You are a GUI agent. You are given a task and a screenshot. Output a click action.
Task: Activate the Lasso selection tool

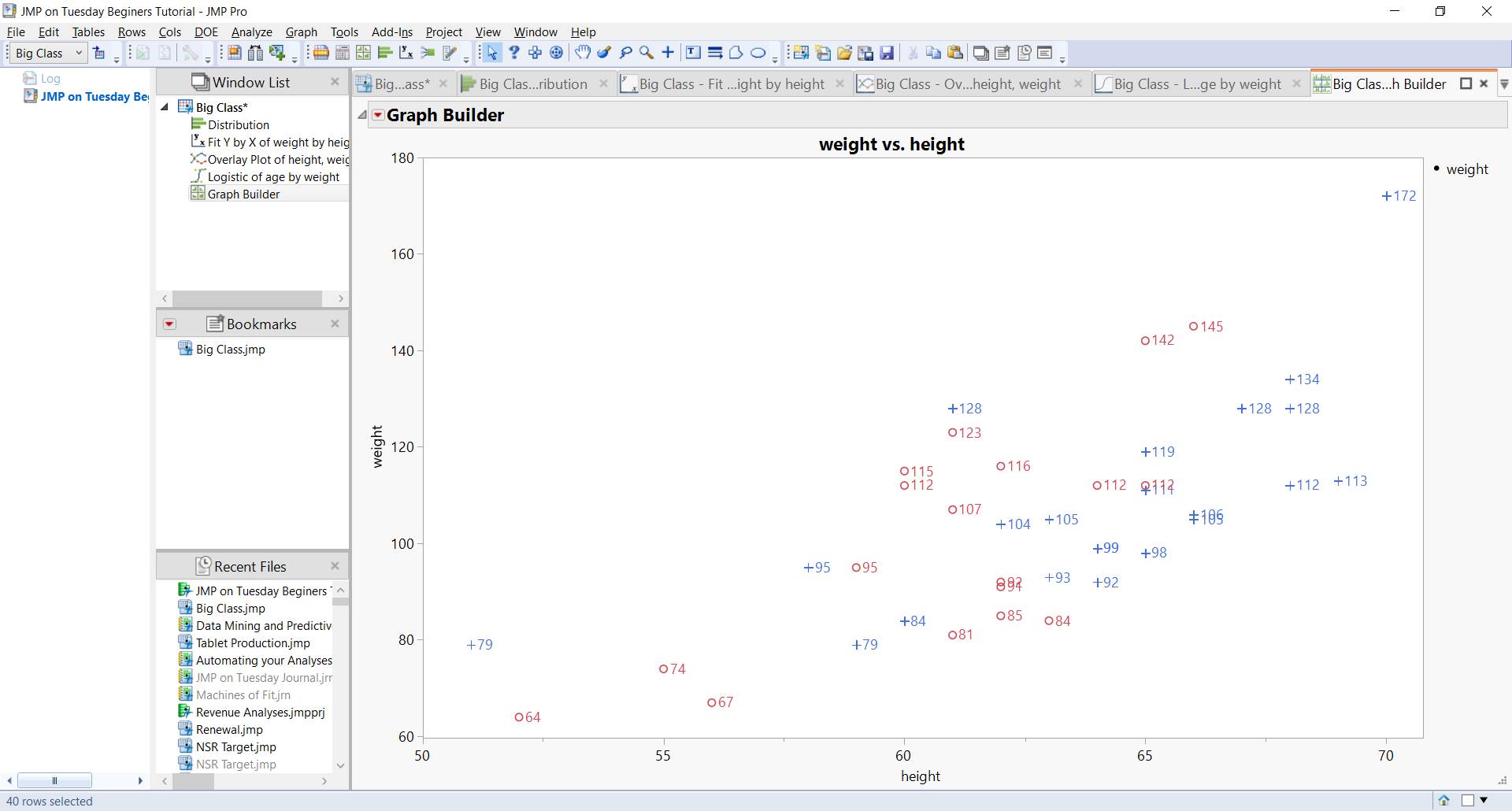pos(626,52)
